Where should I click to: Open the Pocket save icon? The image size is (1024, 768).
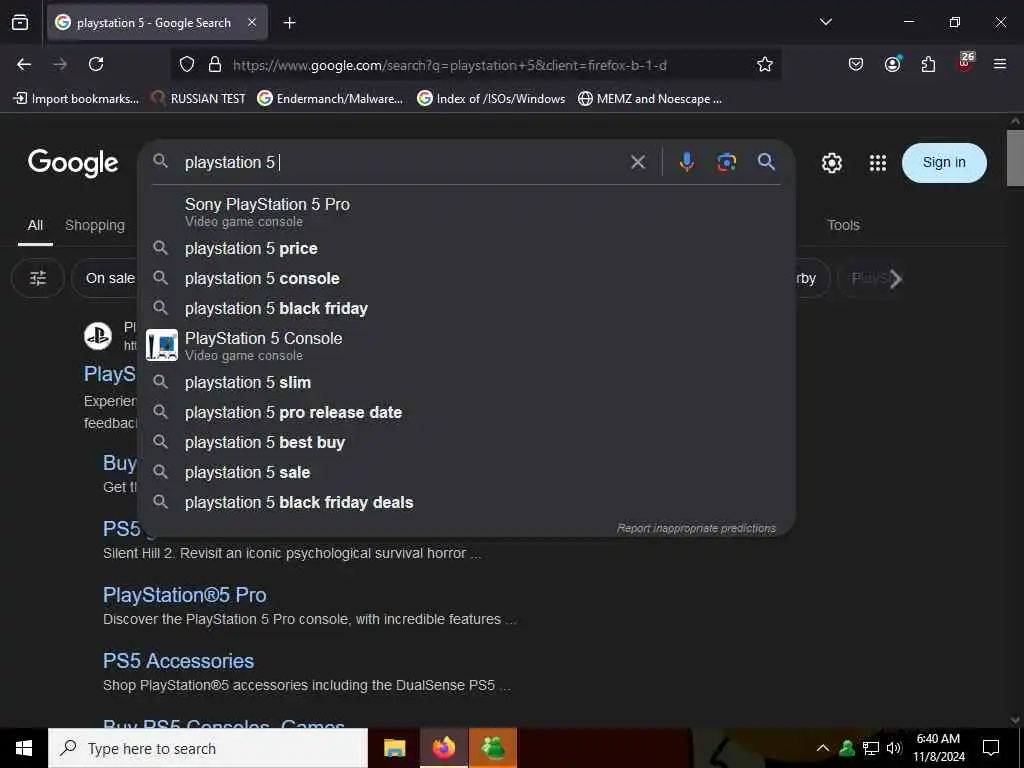856,64
